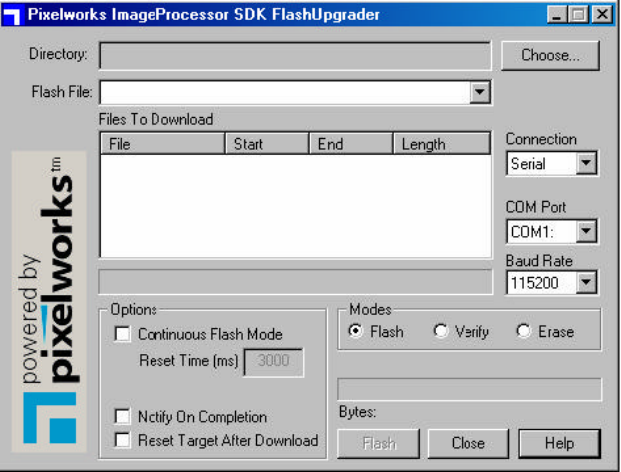Click the Pixelworks title bar icon
This screenshot has width=621, height=472.
click(x=11, y=15)
